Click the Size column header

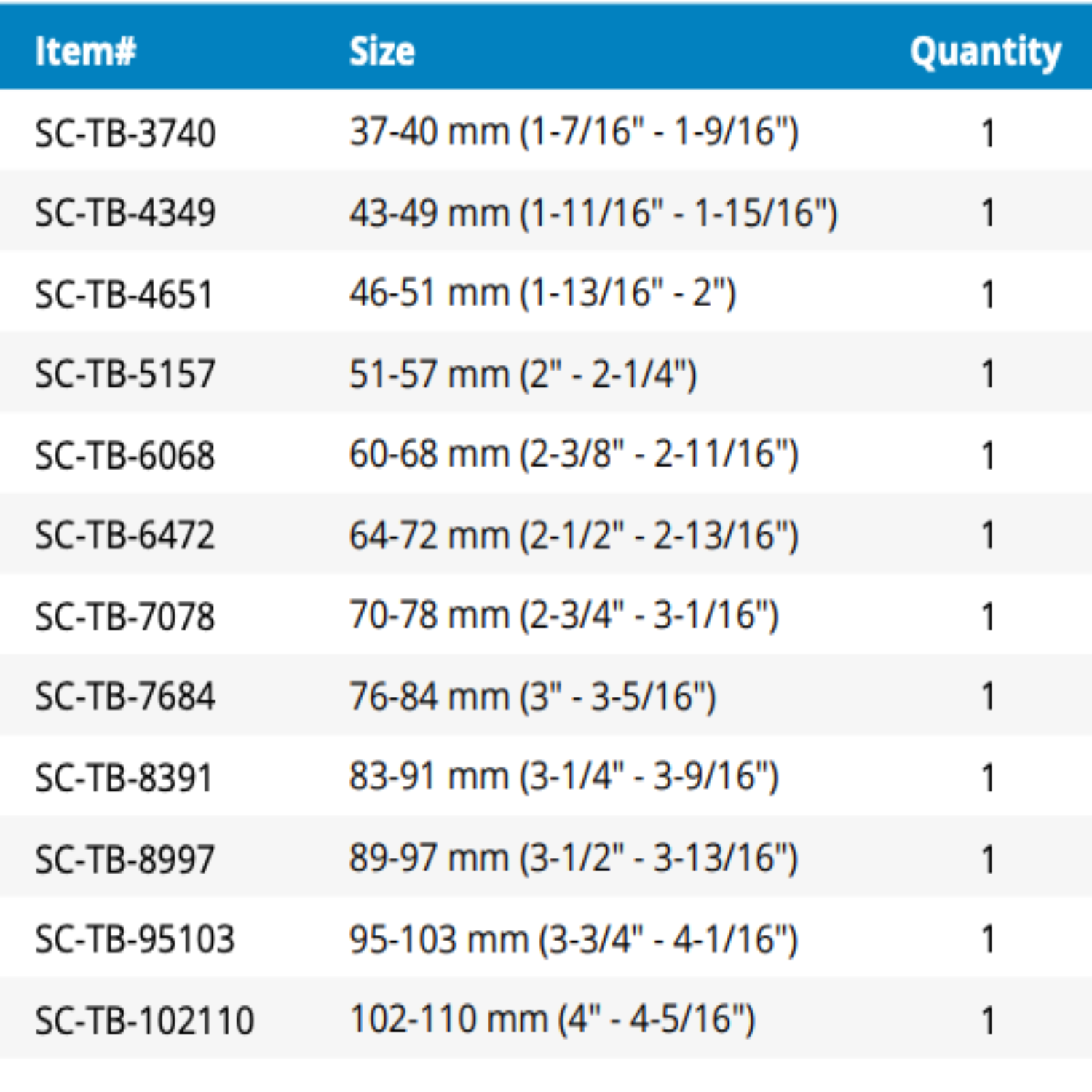pyautogui.click(x=381, y=52)
